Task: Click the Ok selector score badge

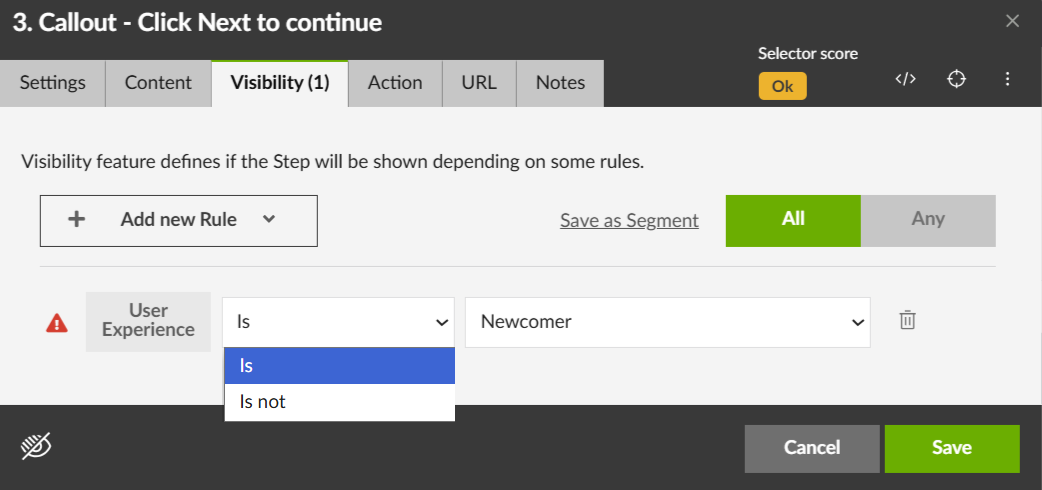Action: [x=782, y=86]
